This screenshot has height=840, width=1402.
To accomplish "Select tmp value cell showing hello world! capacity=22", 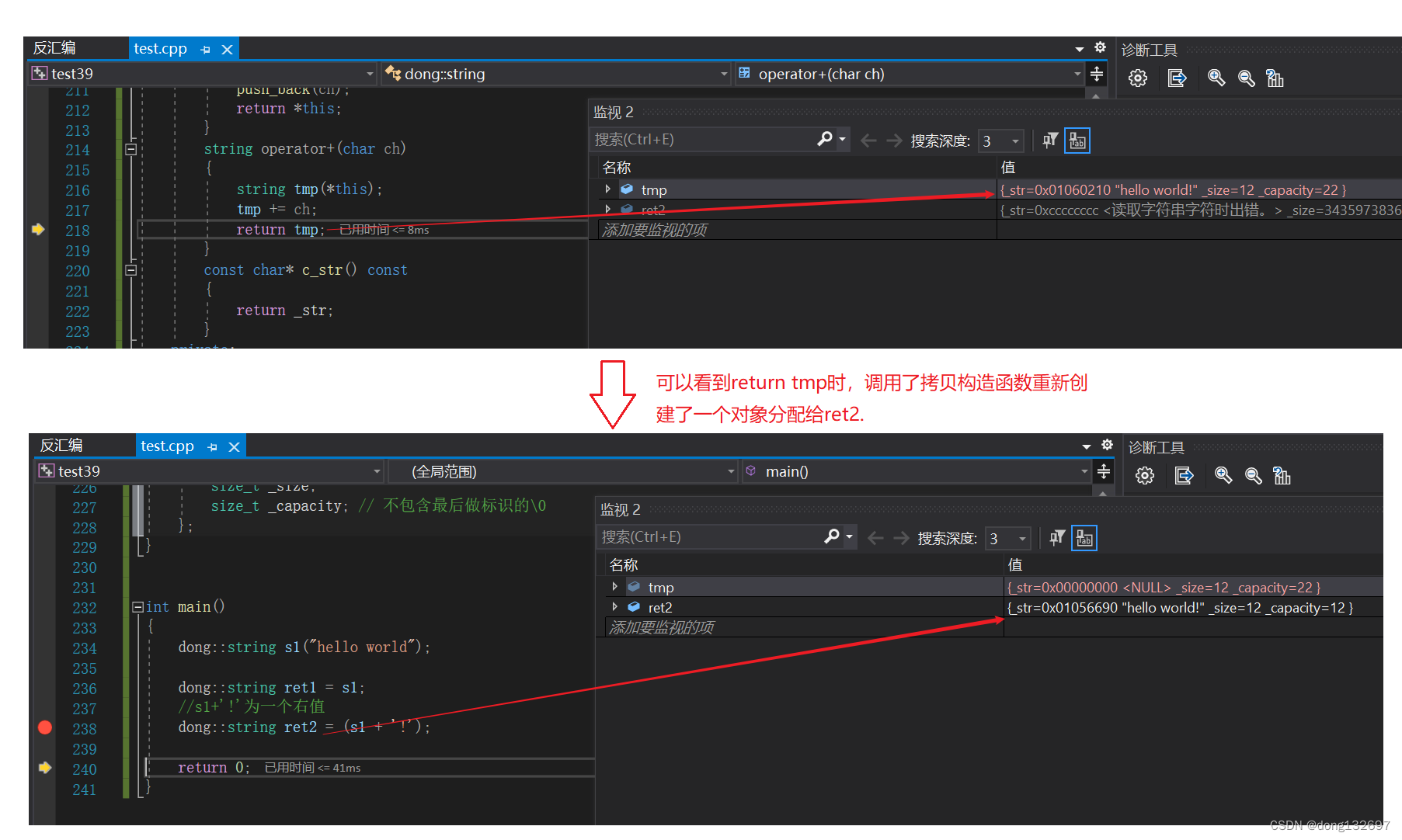I will tap(1199, 190).
